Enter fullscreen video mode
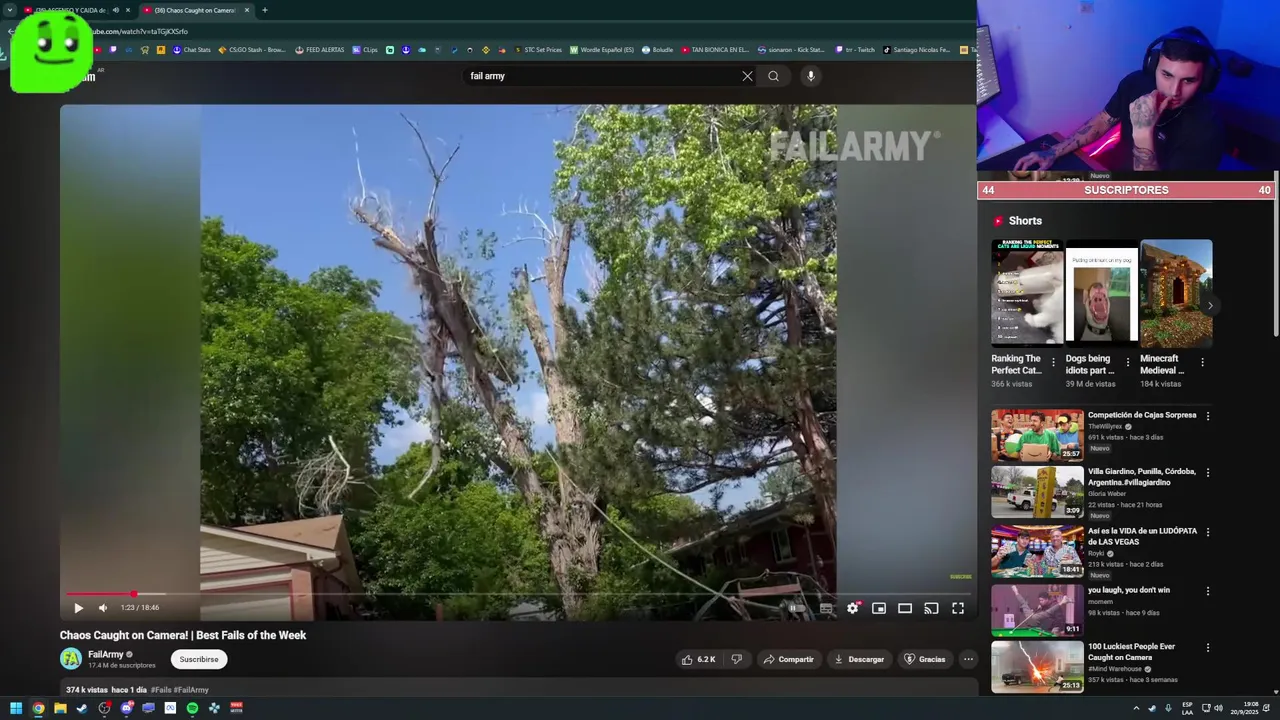The height and width of the screenshot is (720, 1280). [958, 608]
